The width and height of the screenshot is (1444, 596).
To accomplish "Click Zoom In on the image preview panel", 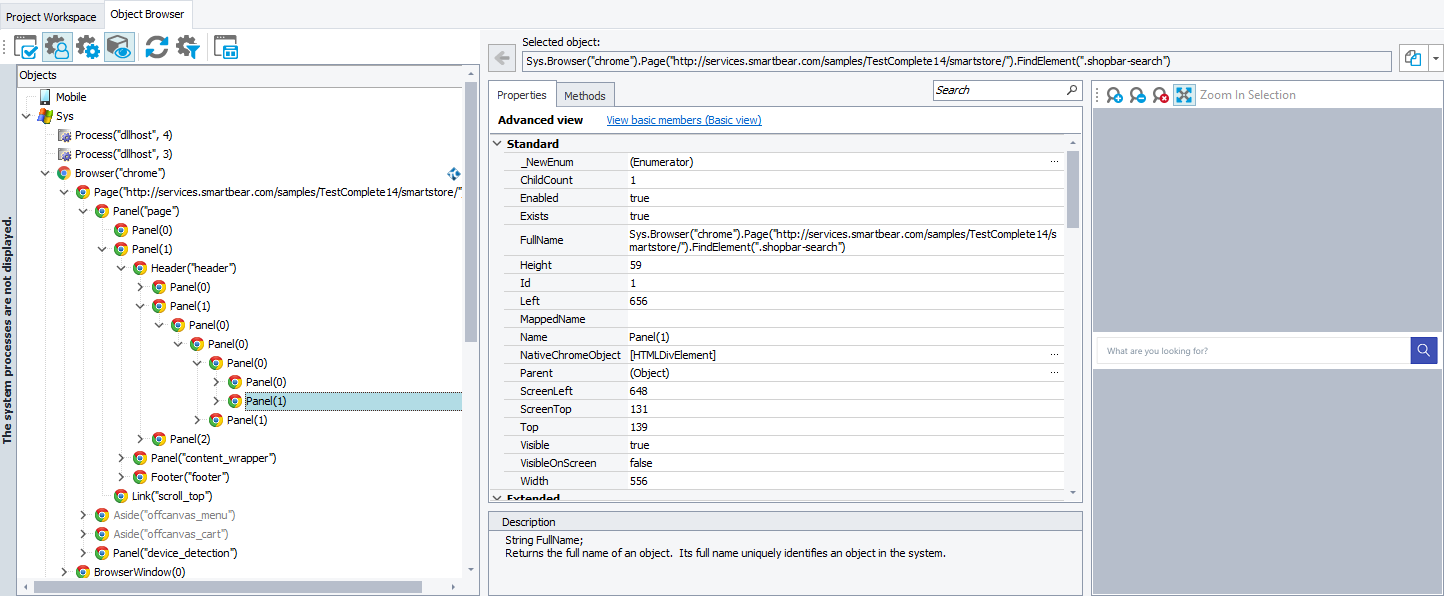I will pyautogui.click(x=1113, y=94).
